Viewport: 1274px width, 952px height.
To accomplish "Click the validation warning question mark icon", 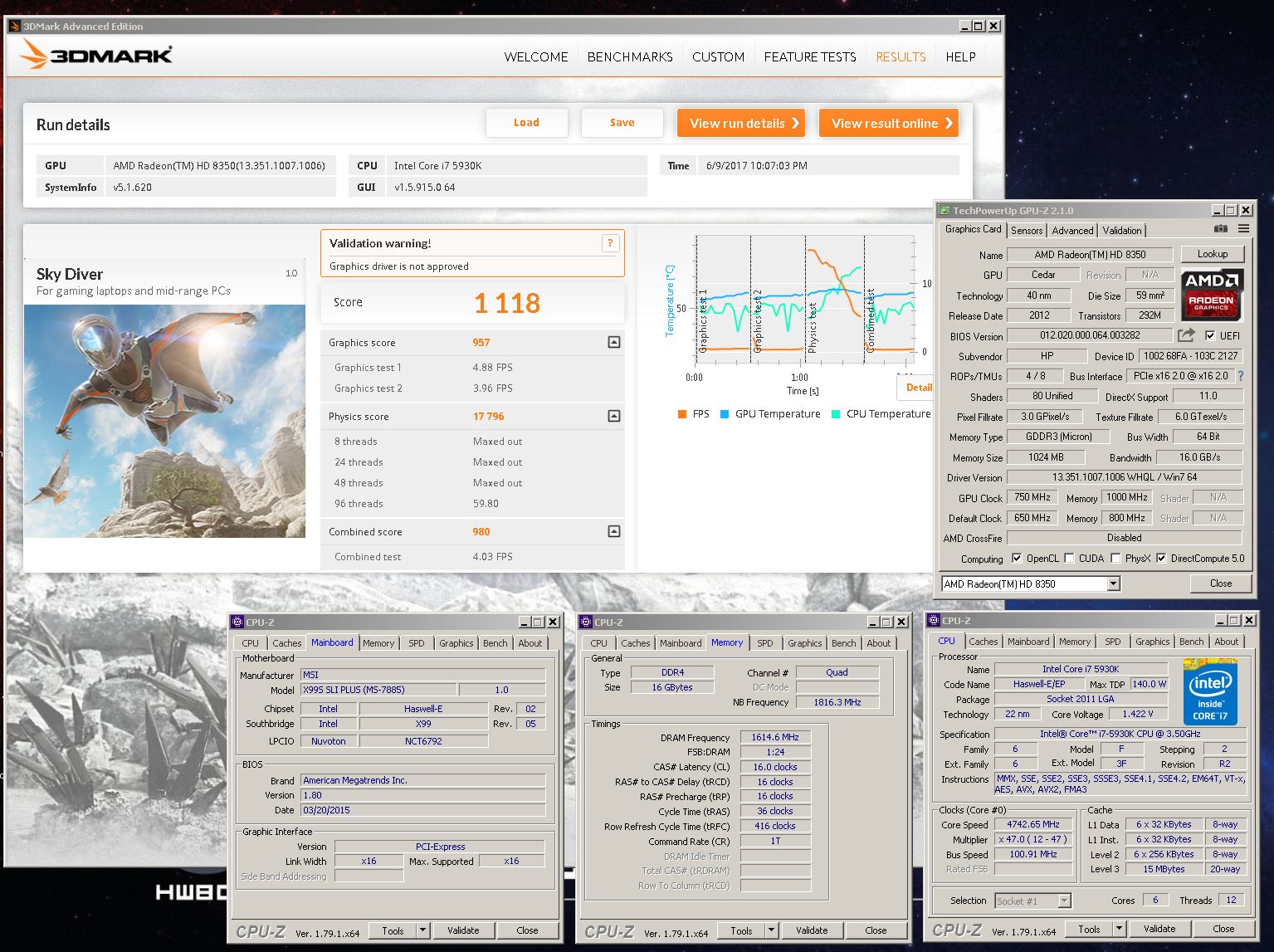I will point(610,243).
